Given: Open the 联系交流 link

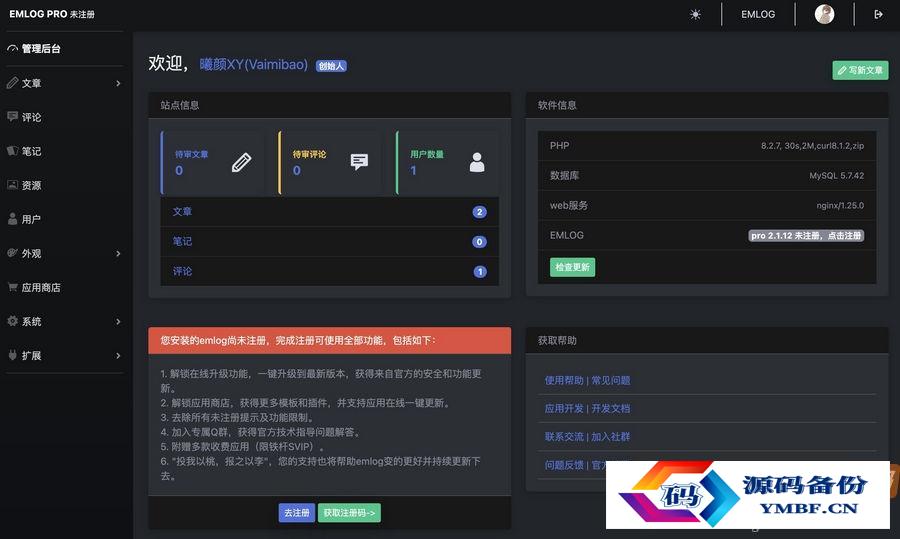Looking at the screenshot, I should [564, 436].
